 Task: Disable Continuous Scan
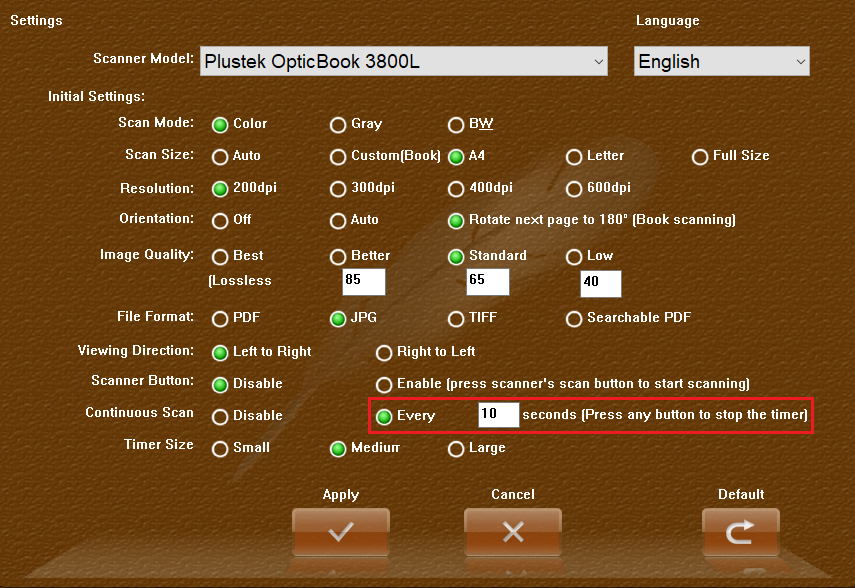(x=220, y=417)
